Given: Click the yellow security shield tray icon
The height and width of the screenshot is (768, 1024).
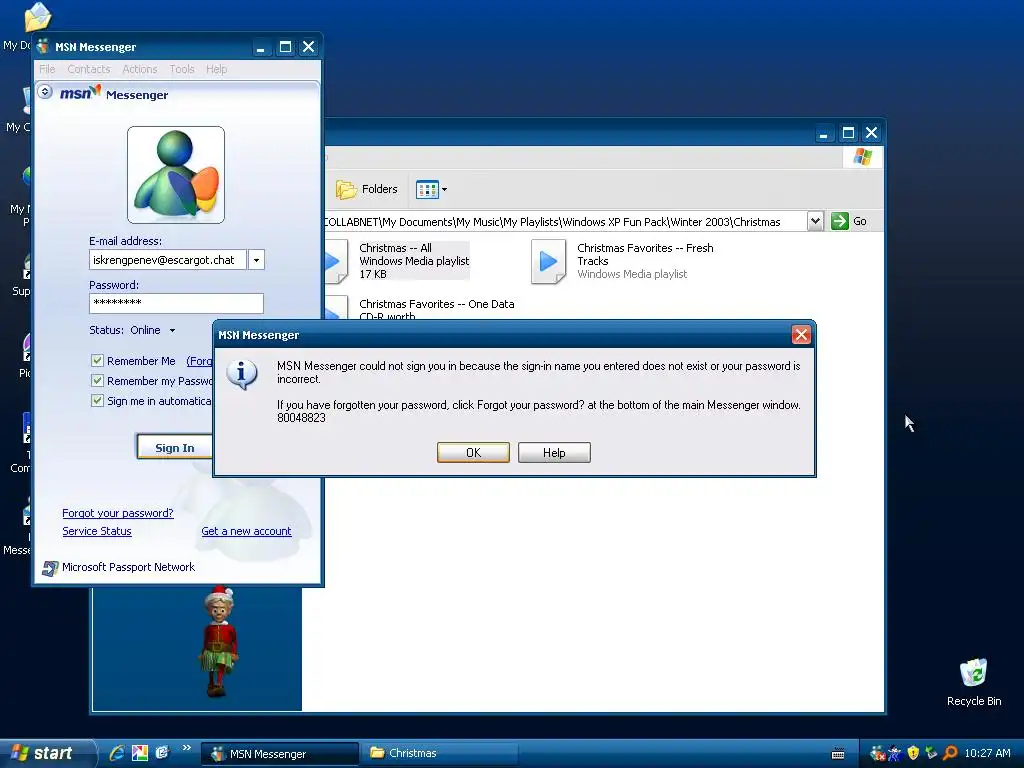Looking at the screenshot, I should coord(913,754).
